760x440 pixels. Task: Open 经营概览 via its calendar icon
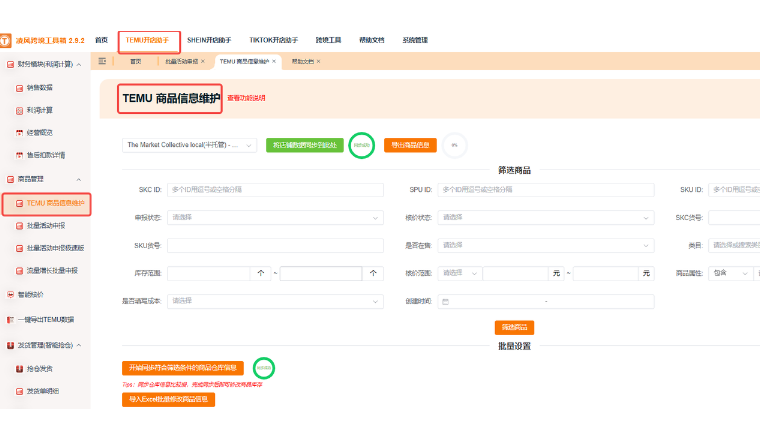(x=19, y=133)
